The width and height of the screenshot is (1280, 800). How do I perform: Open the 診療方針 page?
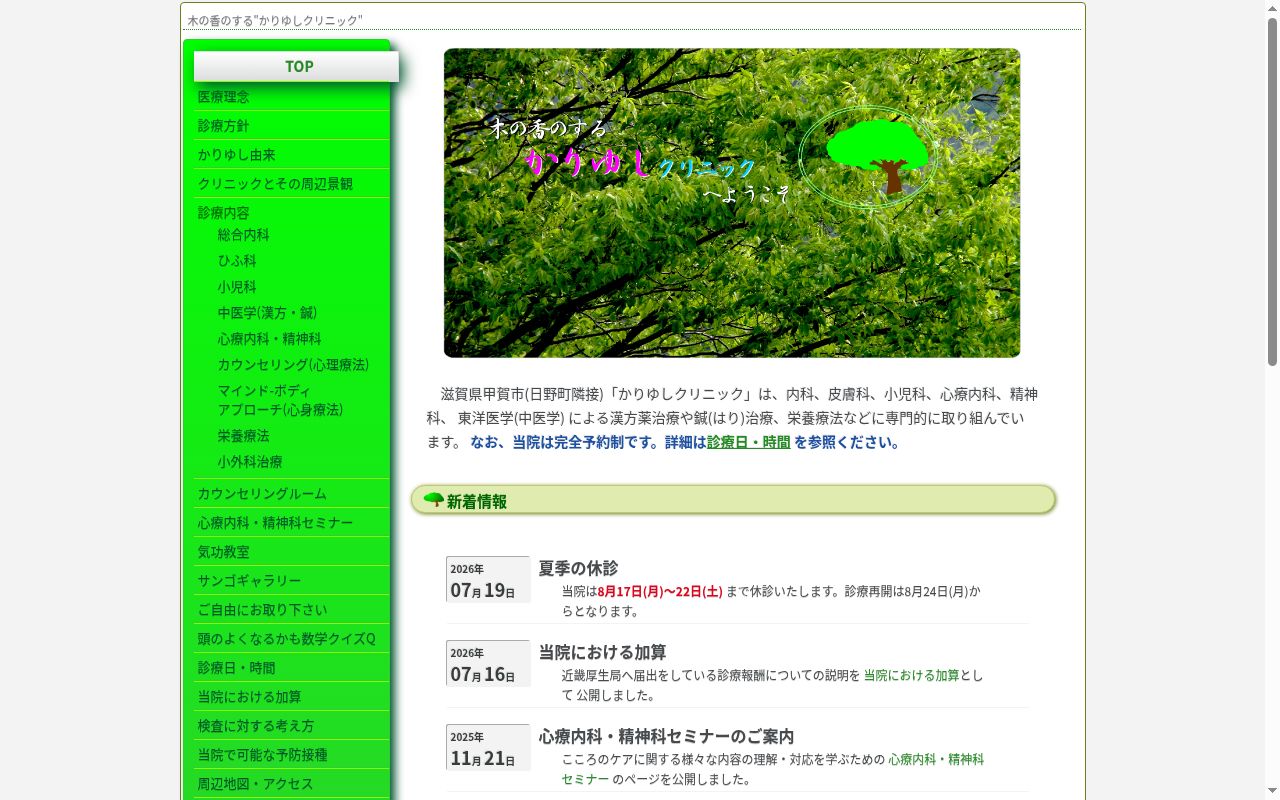click(x=291, y=126)
